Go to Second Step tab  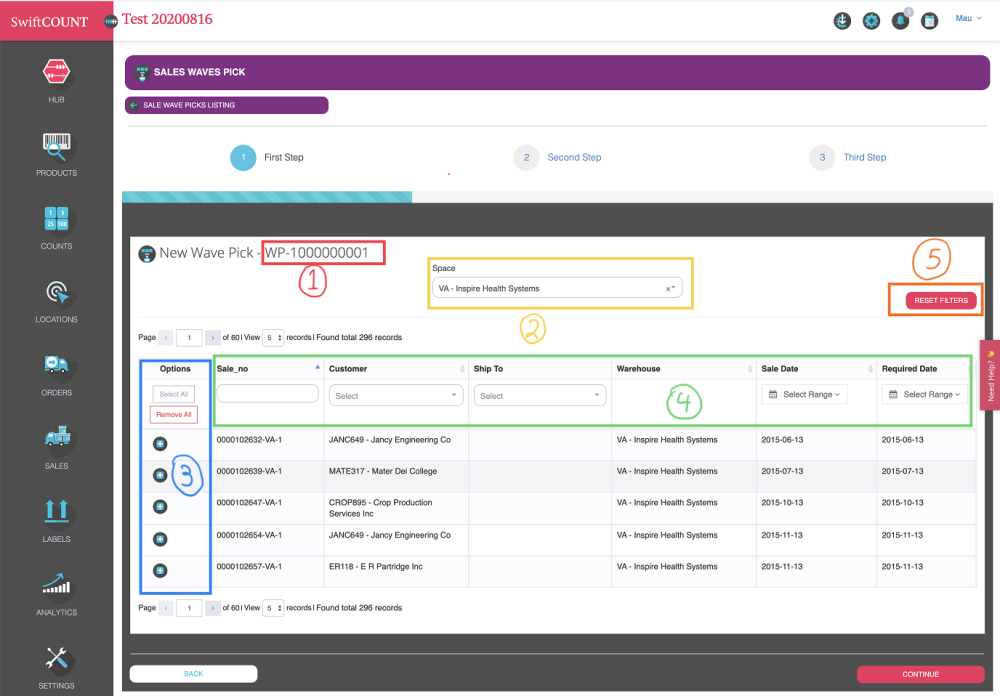pos(557,158)
